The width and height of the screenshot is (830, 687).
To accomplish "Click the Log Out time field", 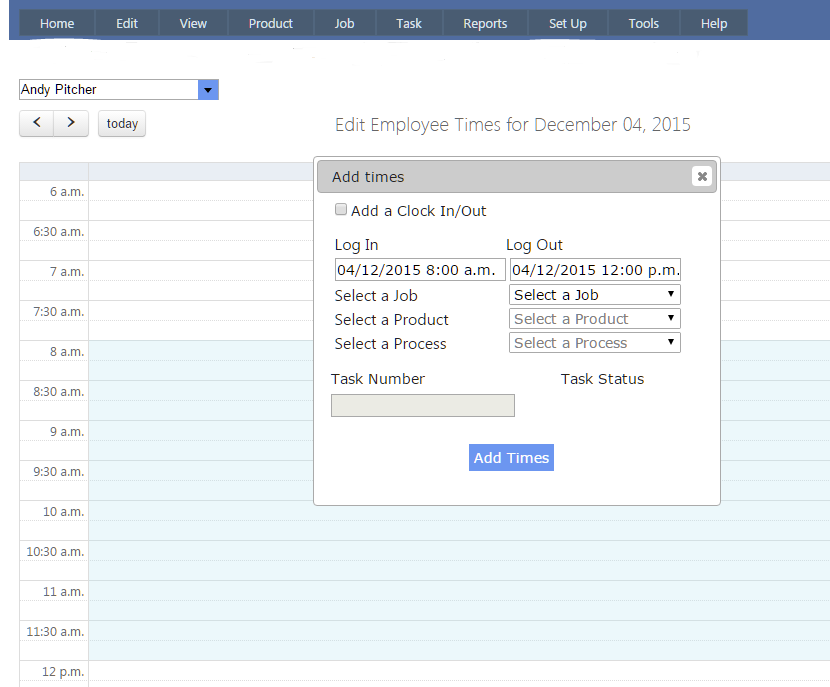I will click(595, 270).
